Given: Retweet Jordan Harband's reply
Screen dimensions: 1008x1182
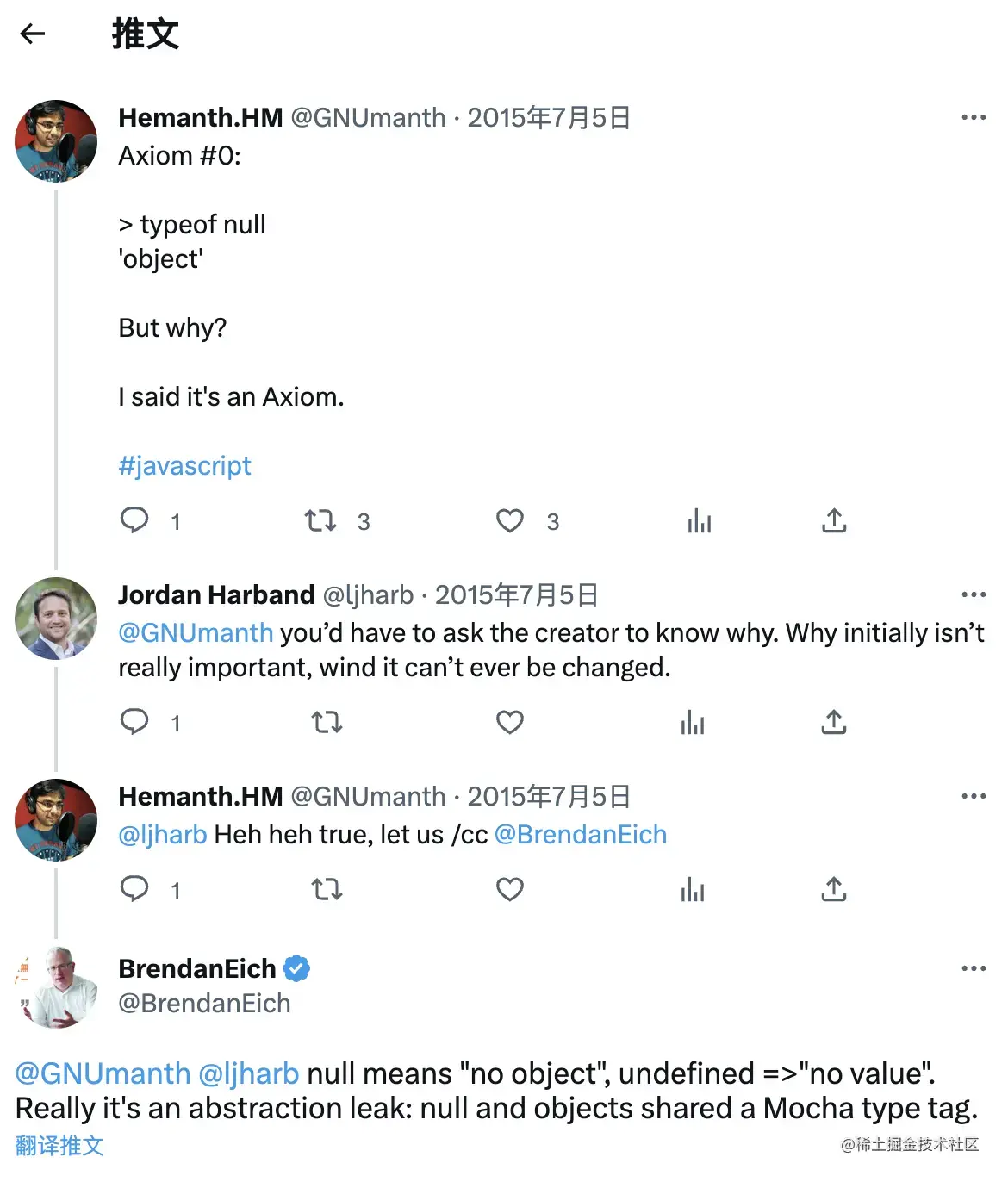Looking at the screenshot, I should coord(327,722).
